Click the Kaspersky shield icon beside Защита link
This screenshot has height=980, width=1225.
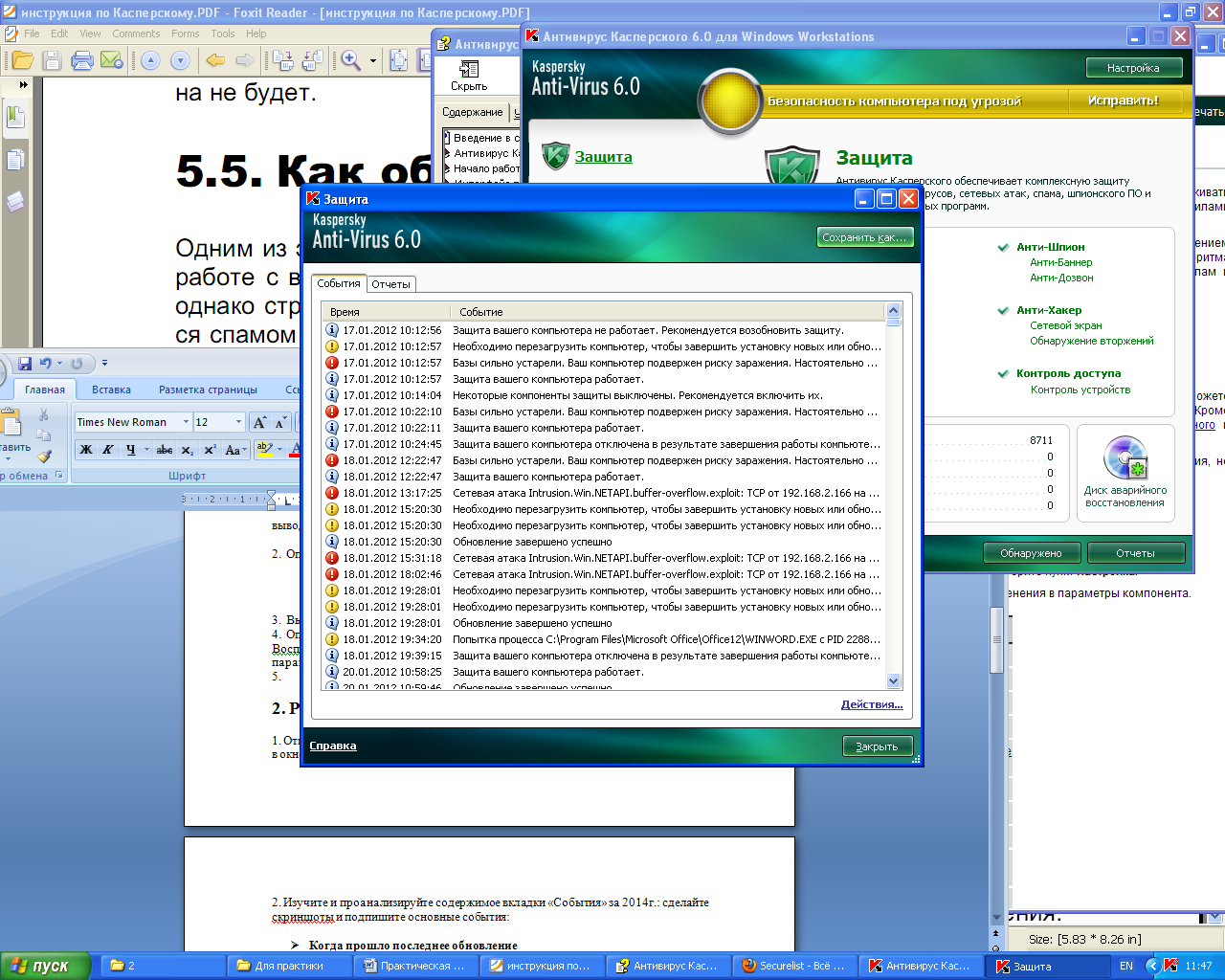(555, 156)
